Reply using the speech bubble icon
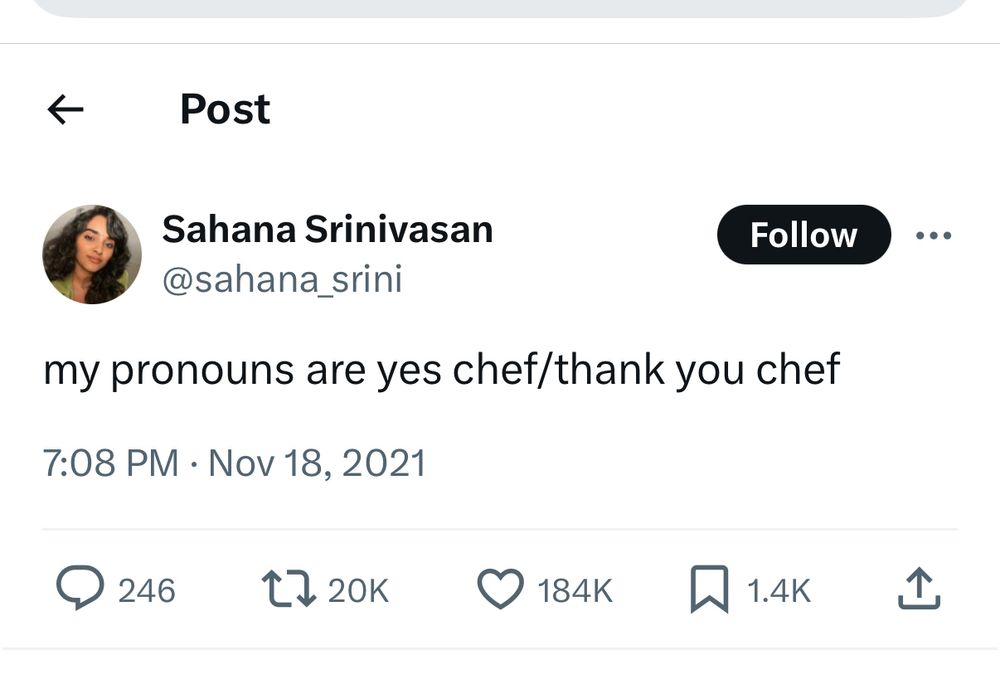Viewport: 1000px width, 674px height. [x=80, y=588]
